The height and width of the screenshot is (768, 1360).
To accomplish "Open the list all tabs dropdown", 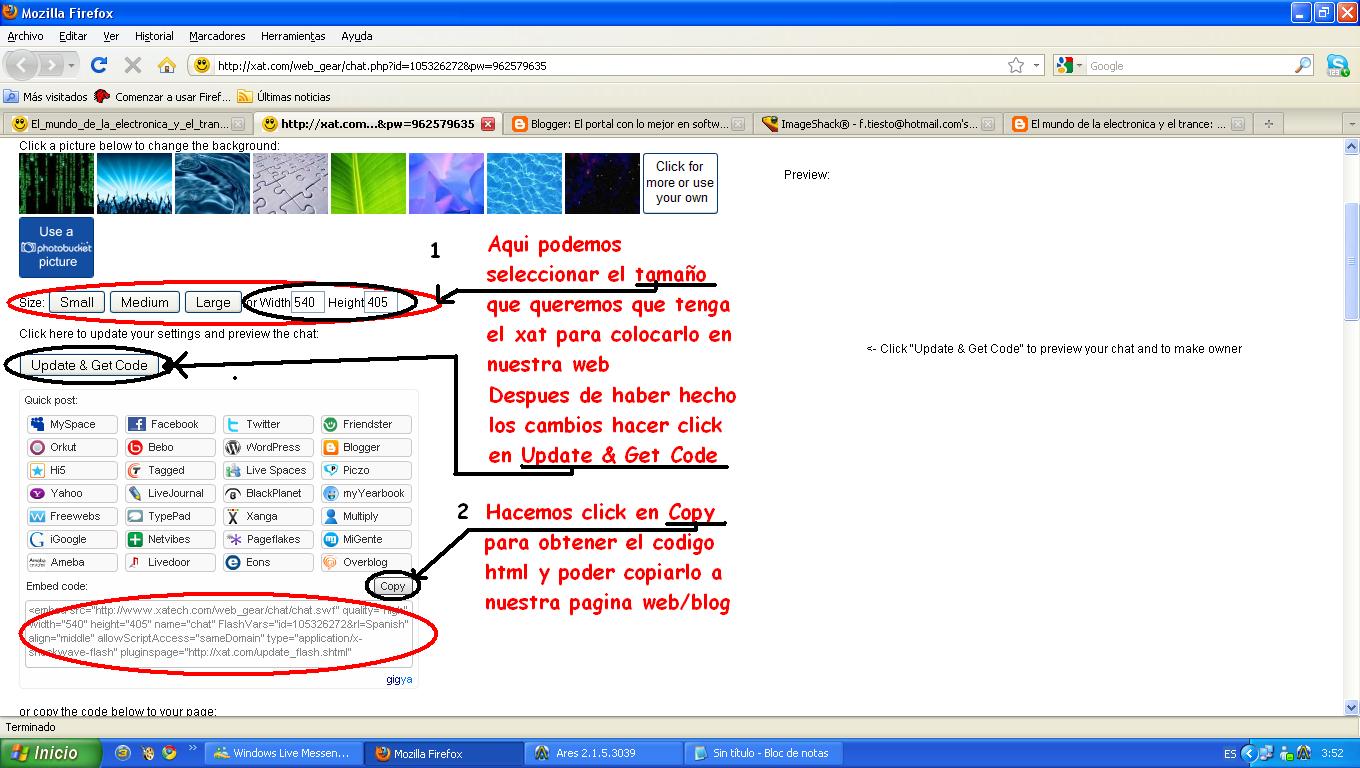I will coord(1351,124).
